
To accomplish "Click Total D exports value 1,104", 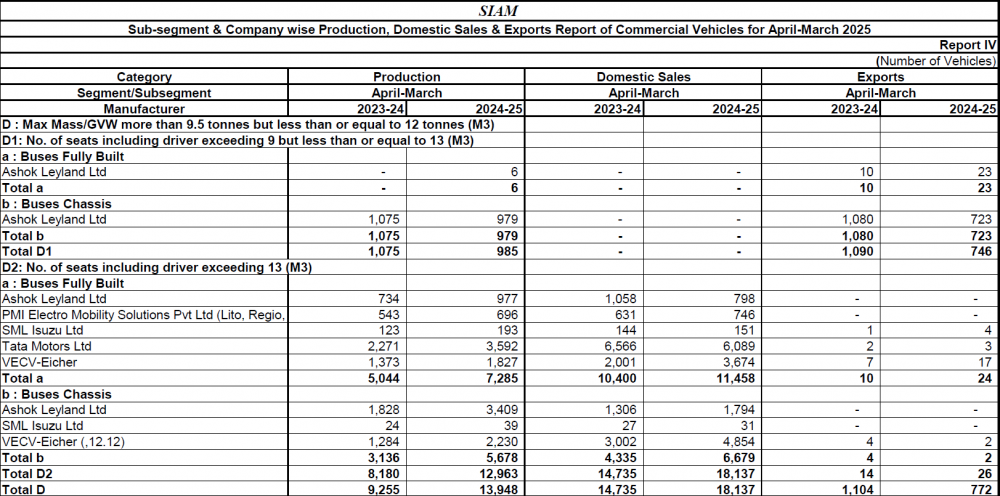I will click(x=858, y=490).
